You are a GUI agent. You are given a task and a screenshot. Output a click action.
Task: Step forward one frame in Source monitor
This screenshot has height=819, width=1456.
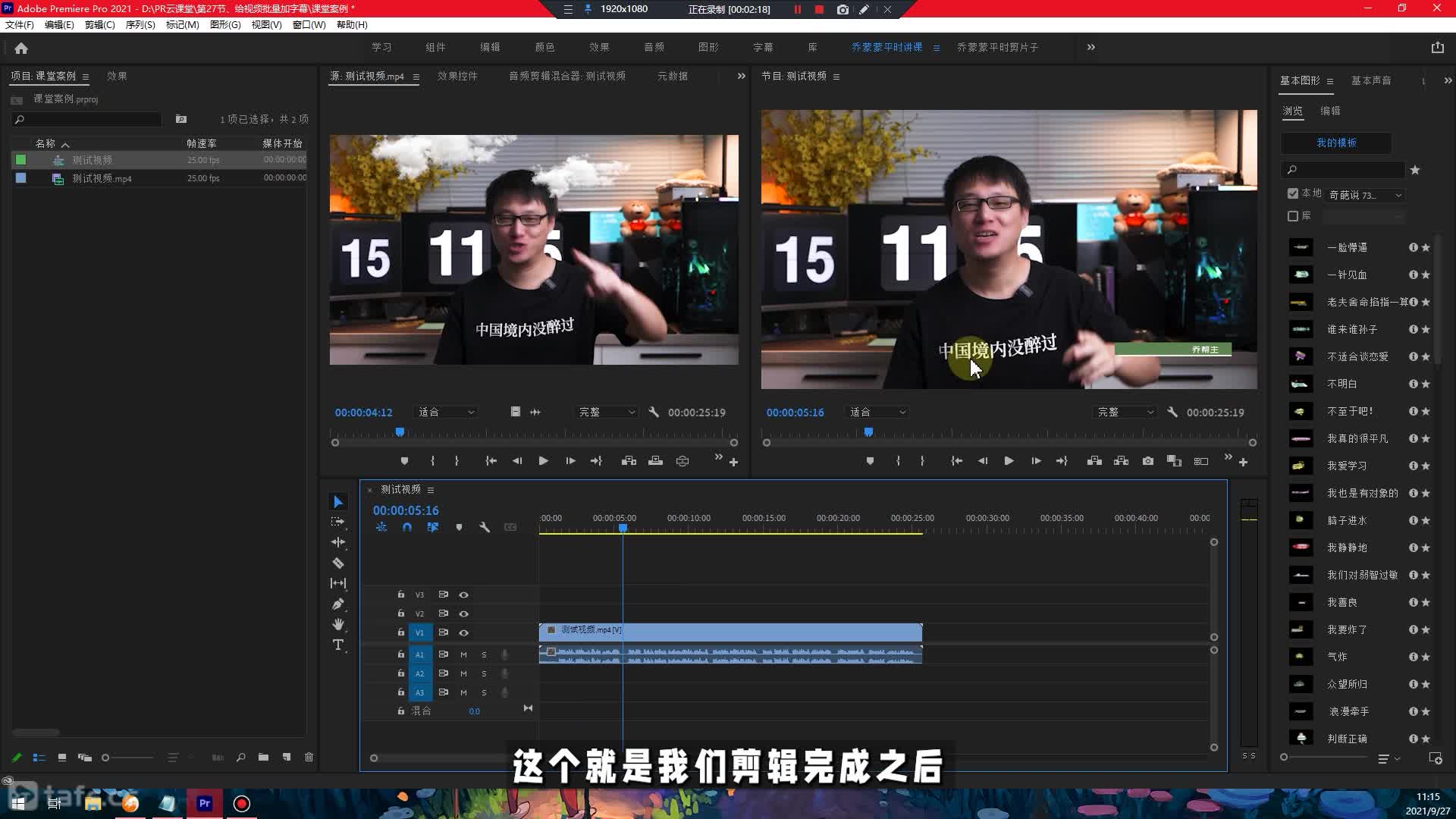[570, 461]
